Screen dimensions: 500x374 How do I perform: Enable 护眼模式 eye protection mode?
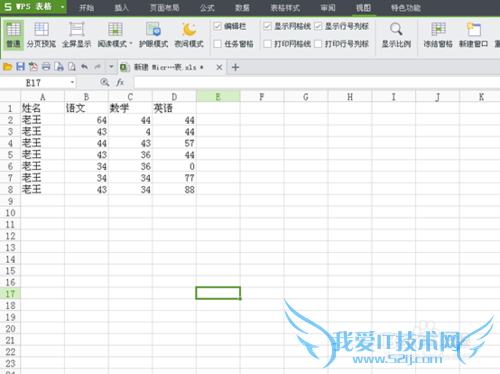pyautogui.click(x=154, y=35)
